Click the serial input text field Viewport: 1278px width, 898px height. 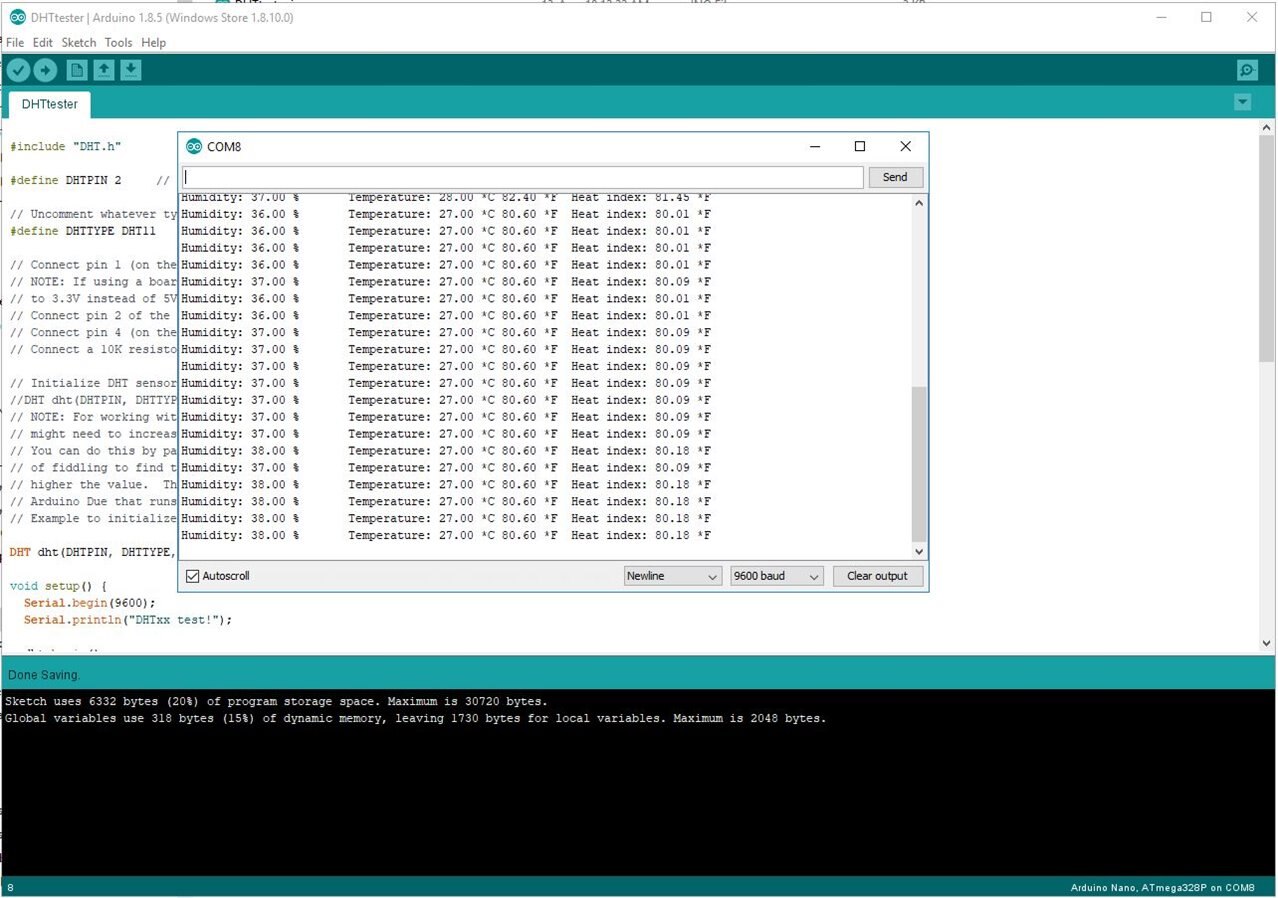(x=522, y=177)
